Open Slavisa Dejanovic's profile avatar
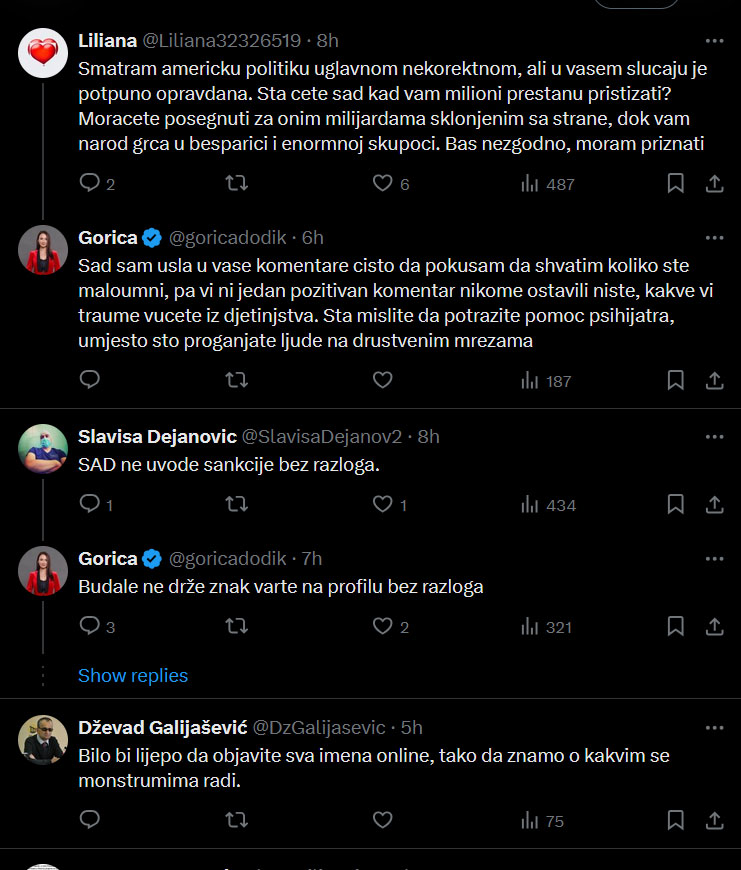The width and height of the screenshot is (741, 870). 43,449
